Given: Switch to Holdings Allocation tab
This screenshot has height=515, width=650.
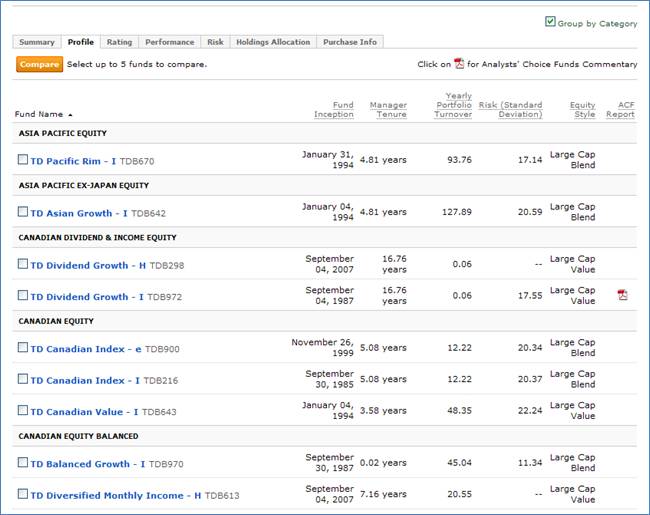Looking at the screenshot, I should tap(273, 42).
